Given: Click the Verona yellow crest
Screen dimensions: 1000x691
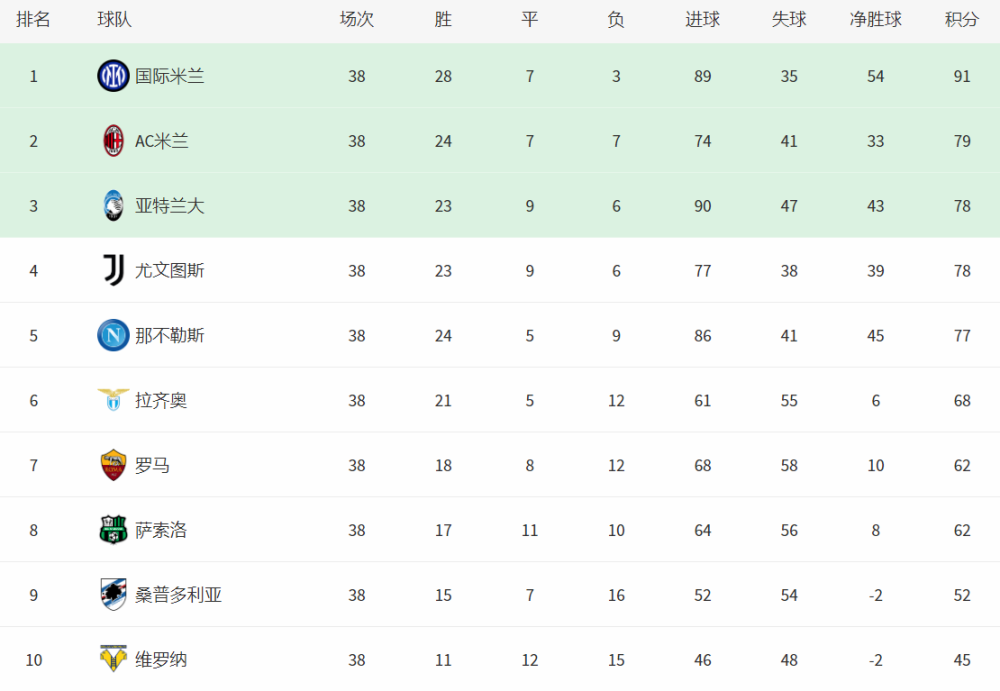Looking at the screenshot, I should [x=114, y=659].
